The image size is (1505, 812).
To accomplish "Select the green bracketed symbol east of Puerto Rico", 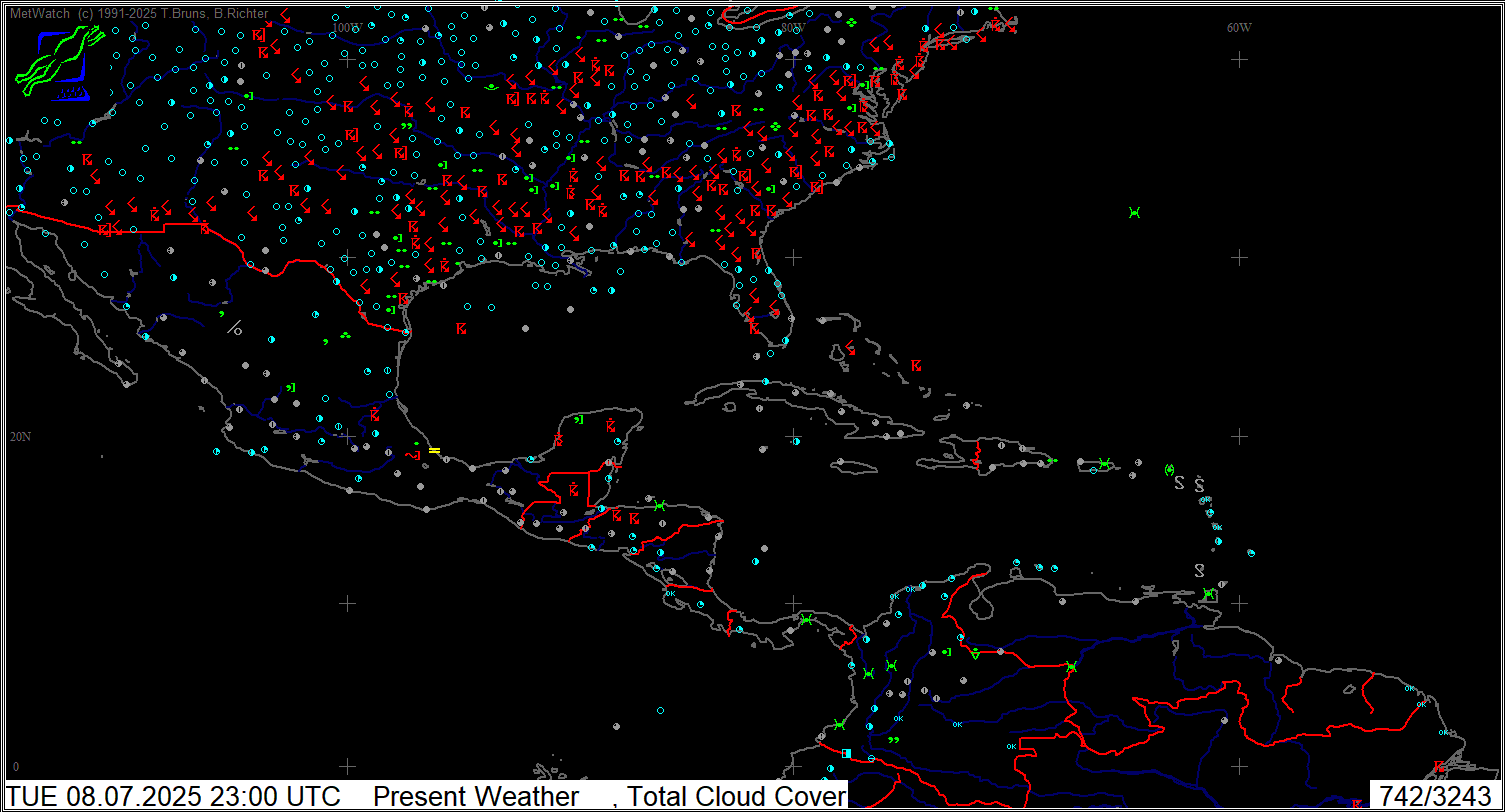I will click(x=1169, y=469).
